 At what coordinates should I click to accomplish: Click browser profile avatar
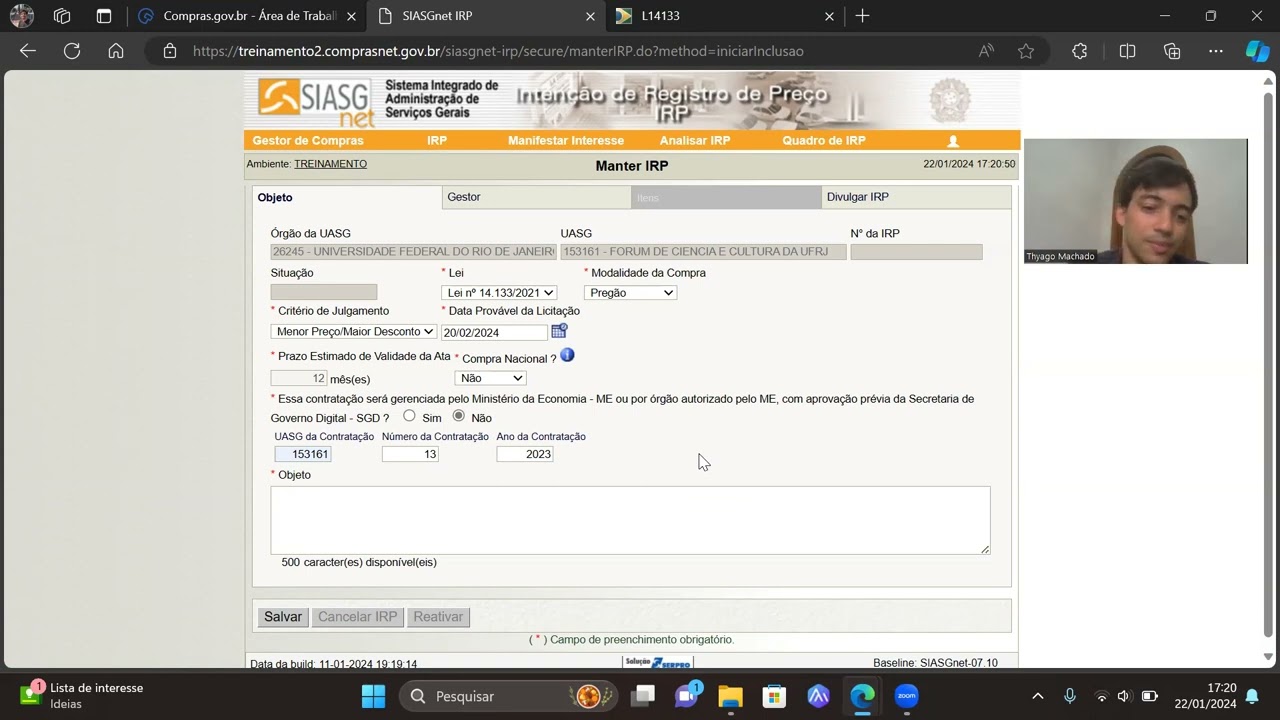(21, 16)
